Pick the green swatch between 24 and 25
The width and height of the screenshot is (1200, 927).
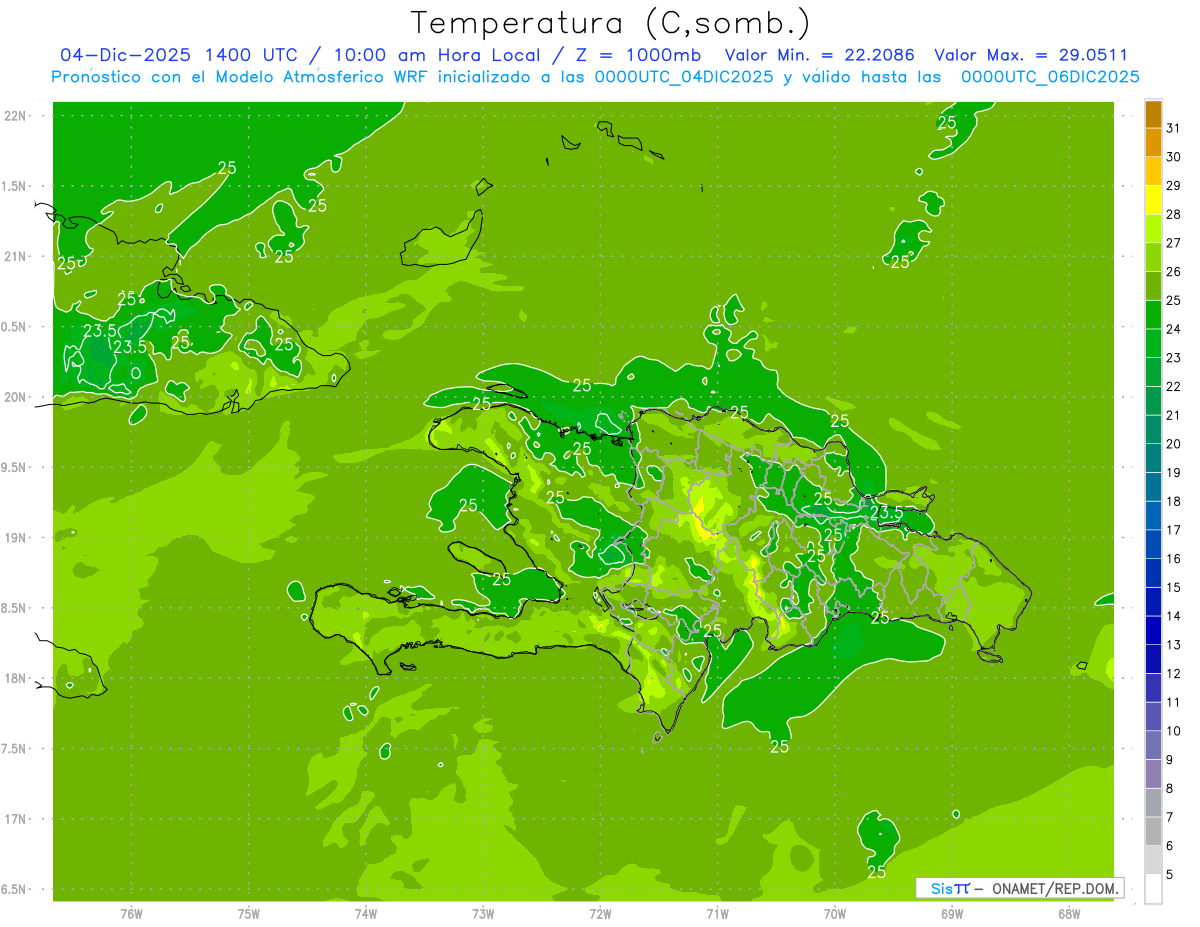[1153, 315]
